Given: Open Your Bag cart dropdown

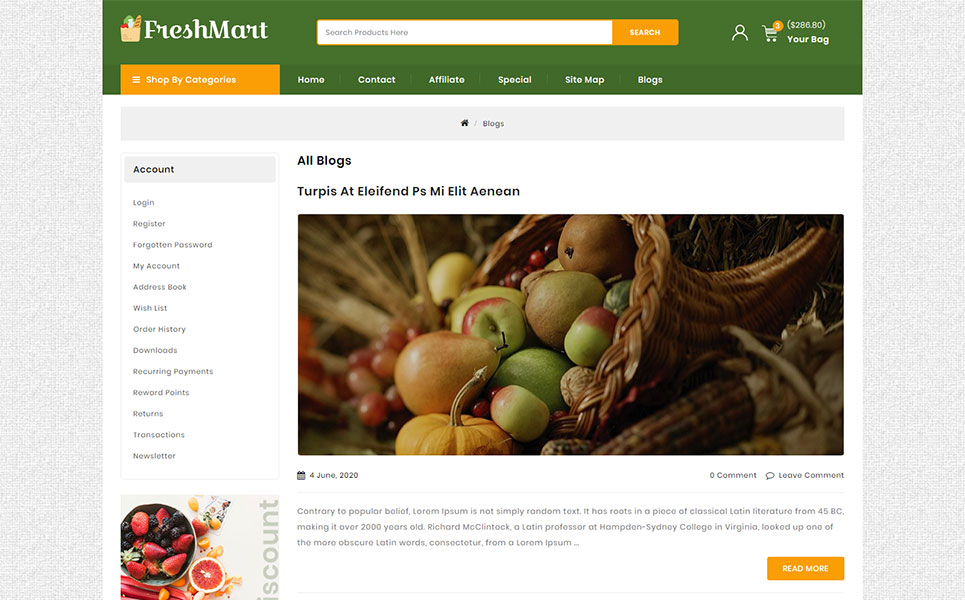Looking at the screenshot, I should [x=807, y=39].
